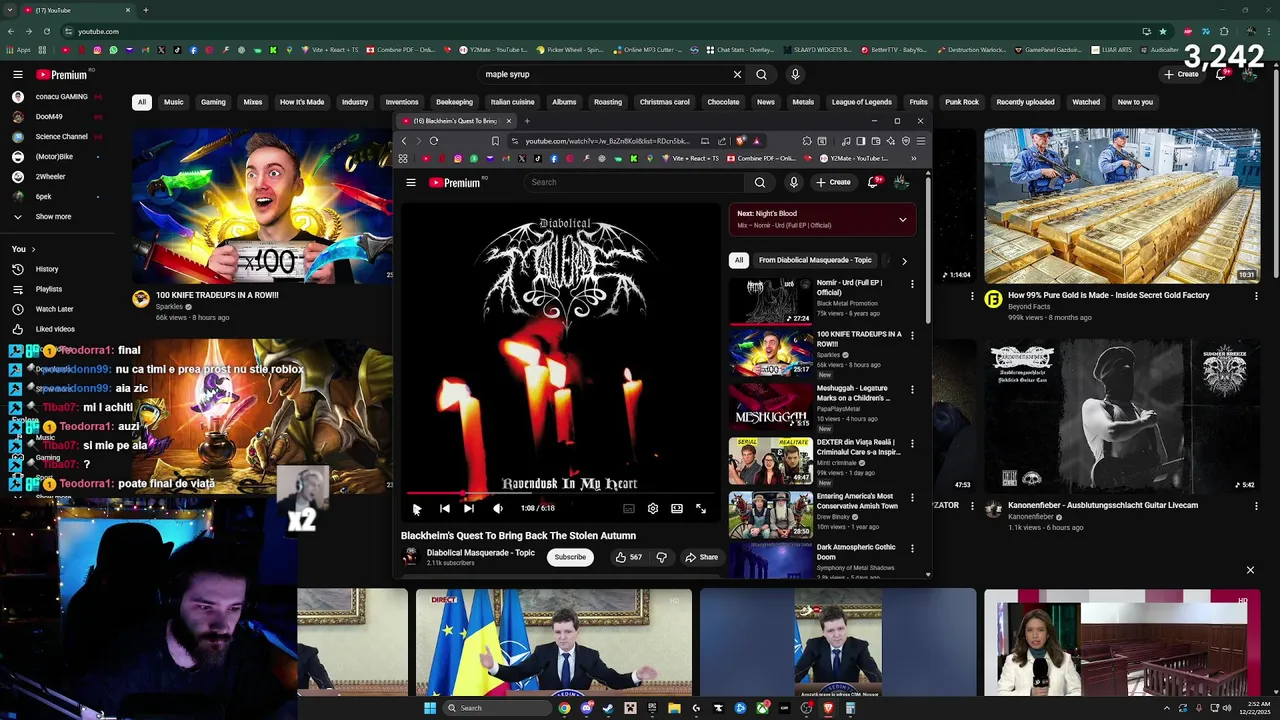Image resolution: width=1280 pixels, height=720 pixels.
Task: Switch the player to theater mode
Action: point(677,508)
